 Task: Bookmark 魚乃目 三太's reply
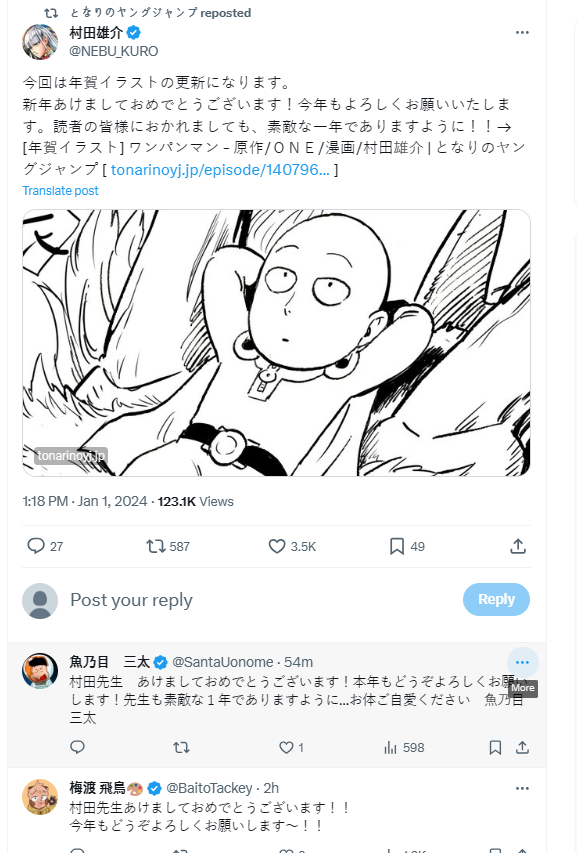tap(495, 747)
